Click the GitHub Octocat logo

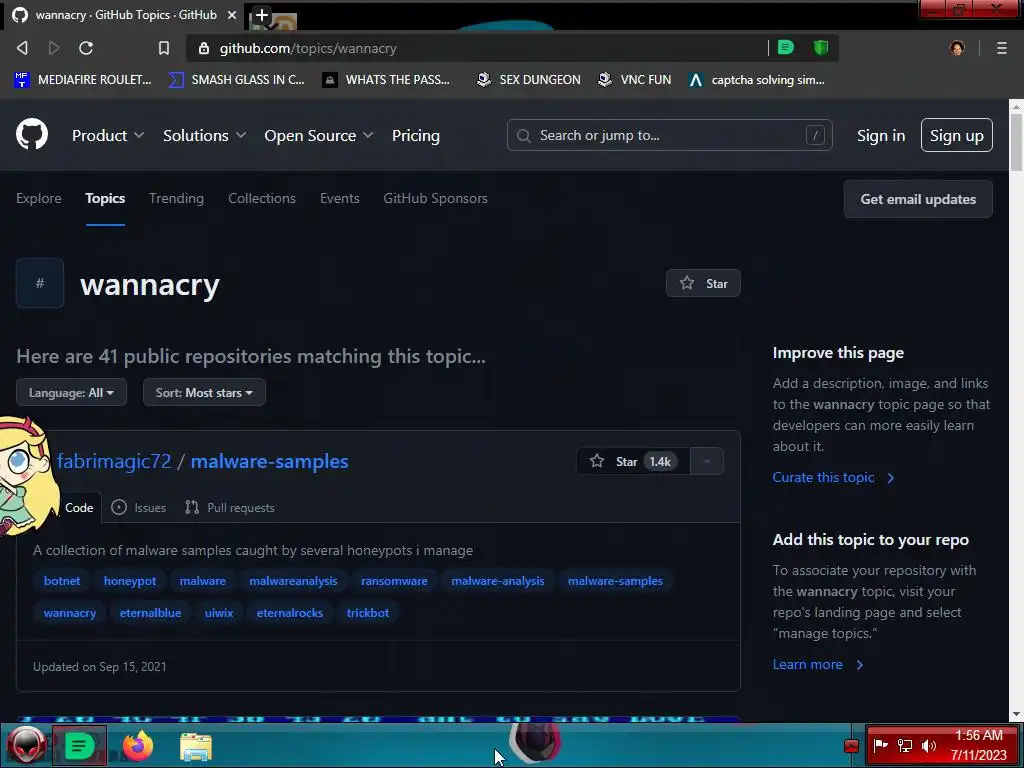pyautogui.click(x=31, y=135)
